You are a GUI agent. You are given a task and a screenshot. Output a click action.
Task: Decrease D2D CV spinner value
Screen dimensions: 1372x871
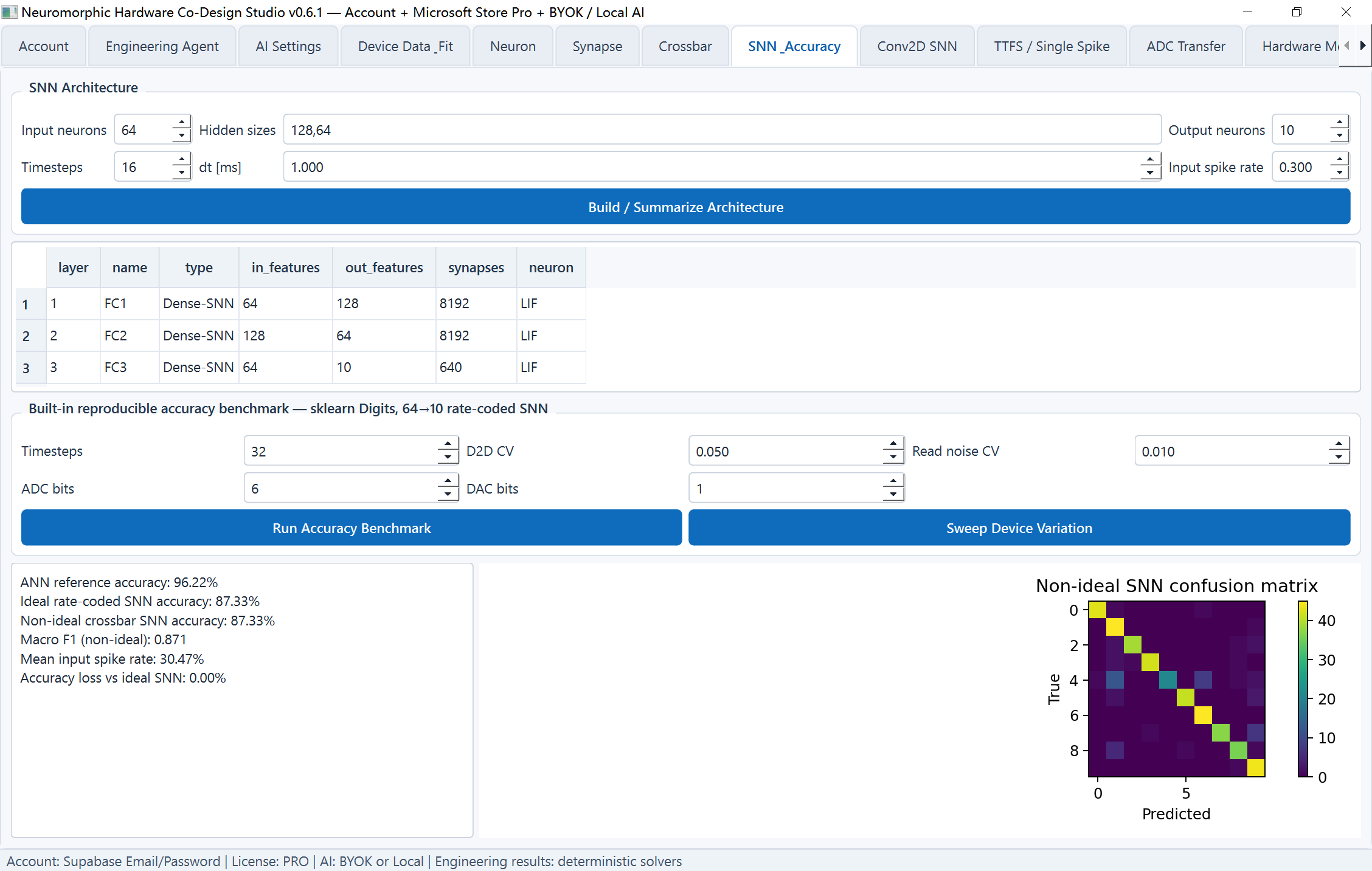click(893, 458)
